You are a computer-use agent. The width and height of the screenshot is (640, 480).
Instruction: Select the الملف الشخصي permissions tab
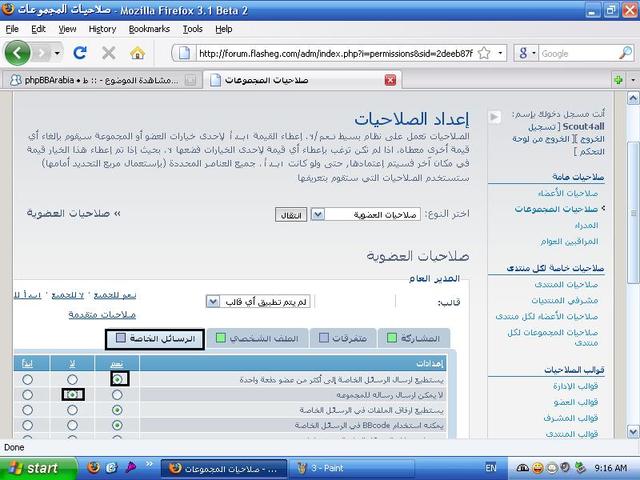(257, 338)
